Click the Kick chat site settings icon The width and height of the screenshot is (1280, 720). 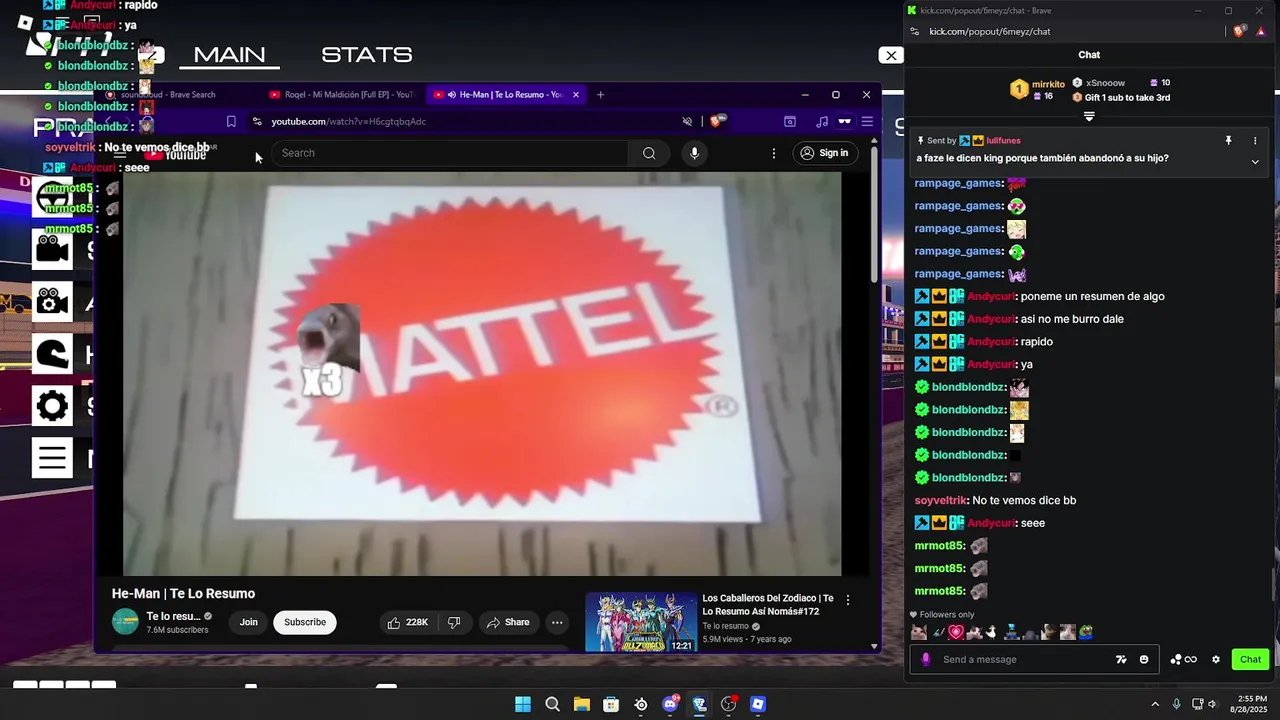(915, 31)
